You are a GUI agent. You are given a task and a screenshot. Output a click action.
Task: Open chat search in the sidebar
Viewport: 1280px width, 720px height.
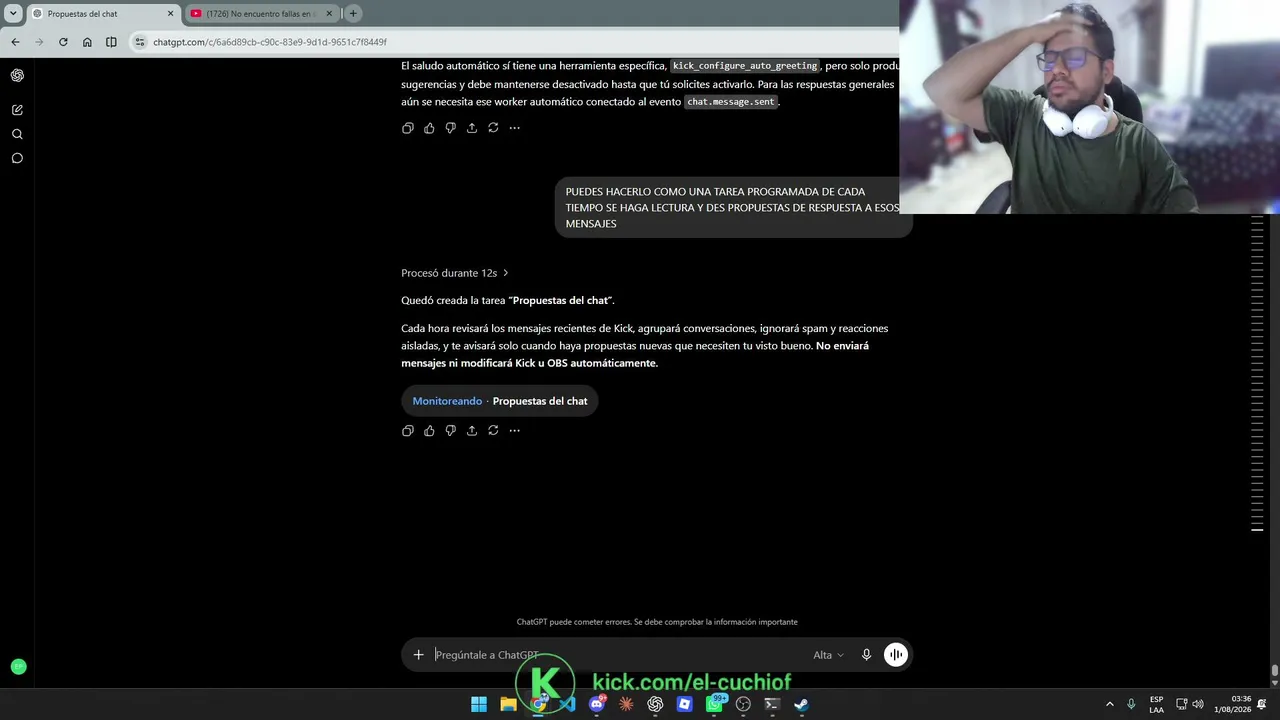(x=17, y=134)
